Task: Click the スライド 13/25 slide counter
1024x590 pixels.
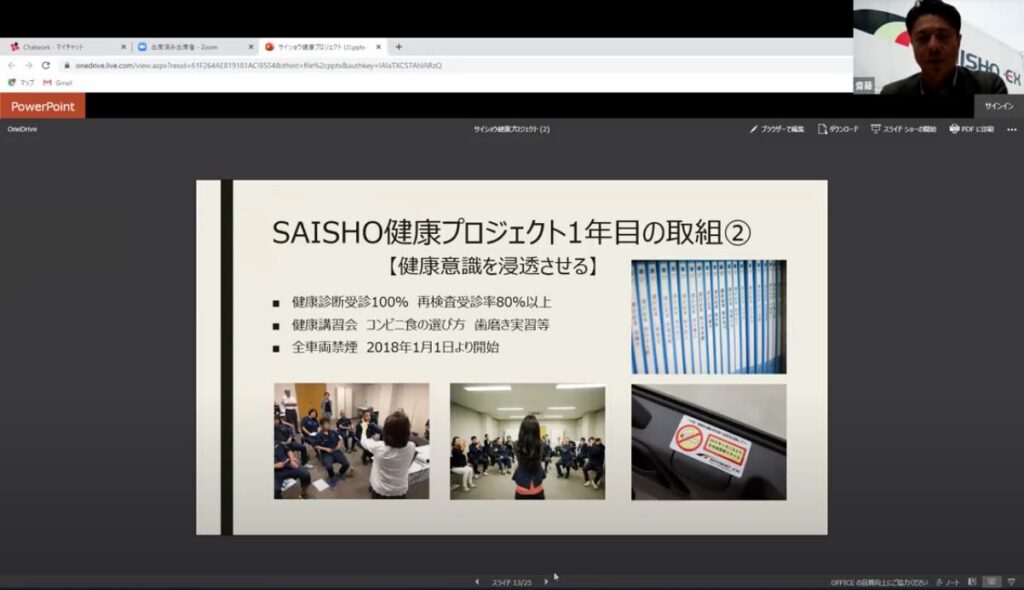Action: 511,582
